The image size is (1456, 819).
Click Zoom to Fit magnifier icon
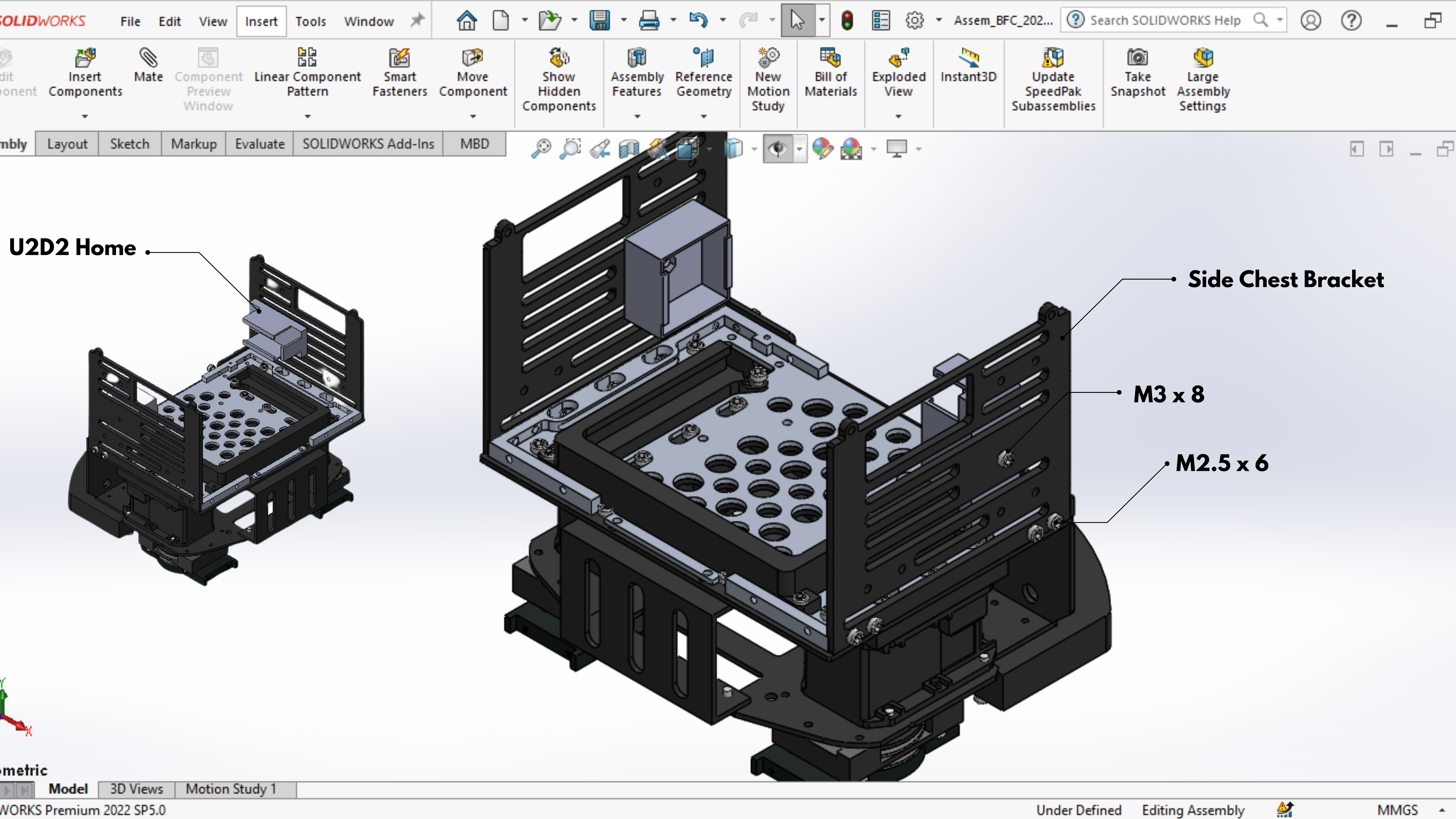541,149
